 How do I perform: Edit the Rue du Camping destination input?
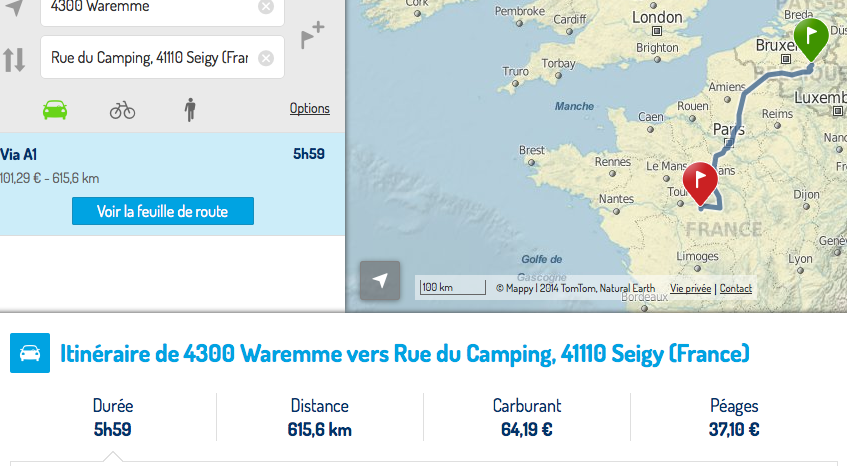(150, 58)
